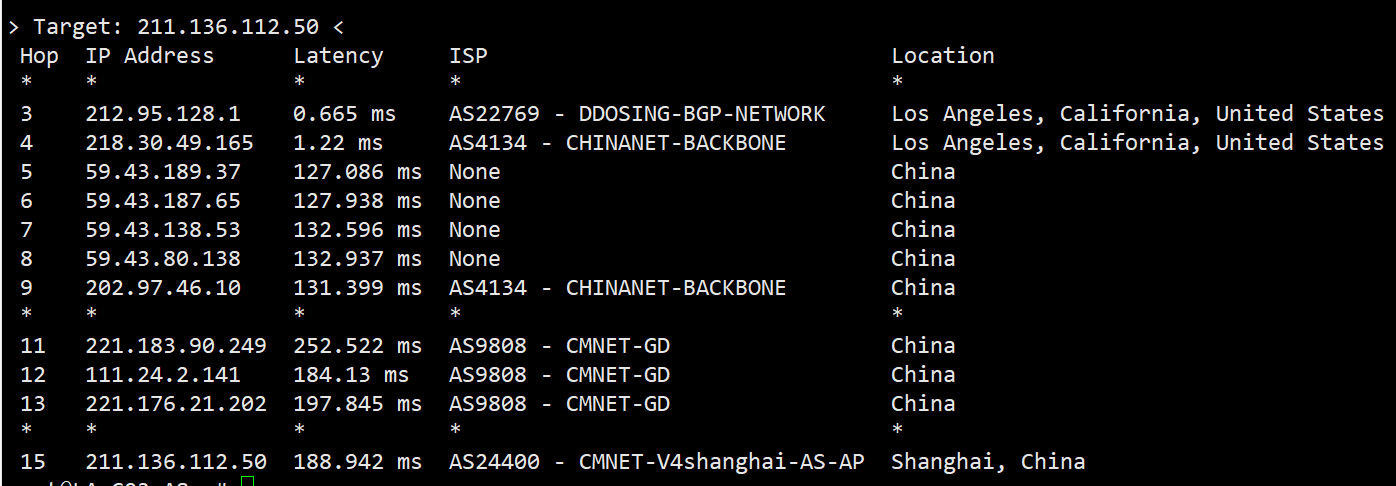The height and width of the screenshot is (486, 1396).
Task: Click the IP Address column header
Action: click(150, 56)
